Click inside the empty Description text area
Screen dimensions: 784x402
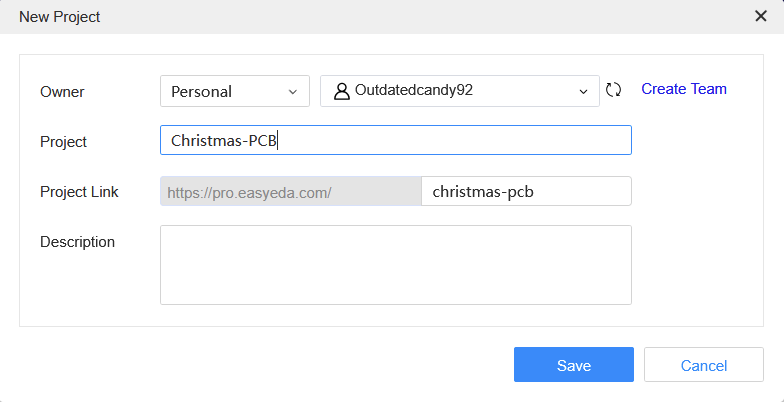[395, 264]
